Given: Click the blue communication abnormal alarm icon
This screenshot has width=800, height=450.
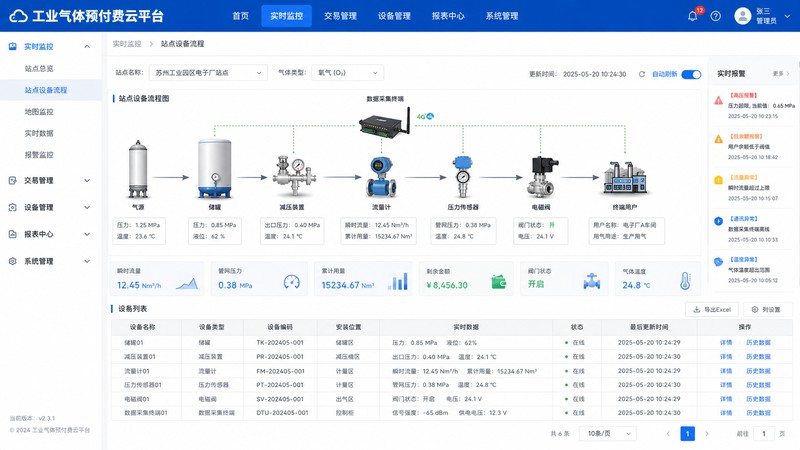Looking at the screenshot, I should click(718, 221).
